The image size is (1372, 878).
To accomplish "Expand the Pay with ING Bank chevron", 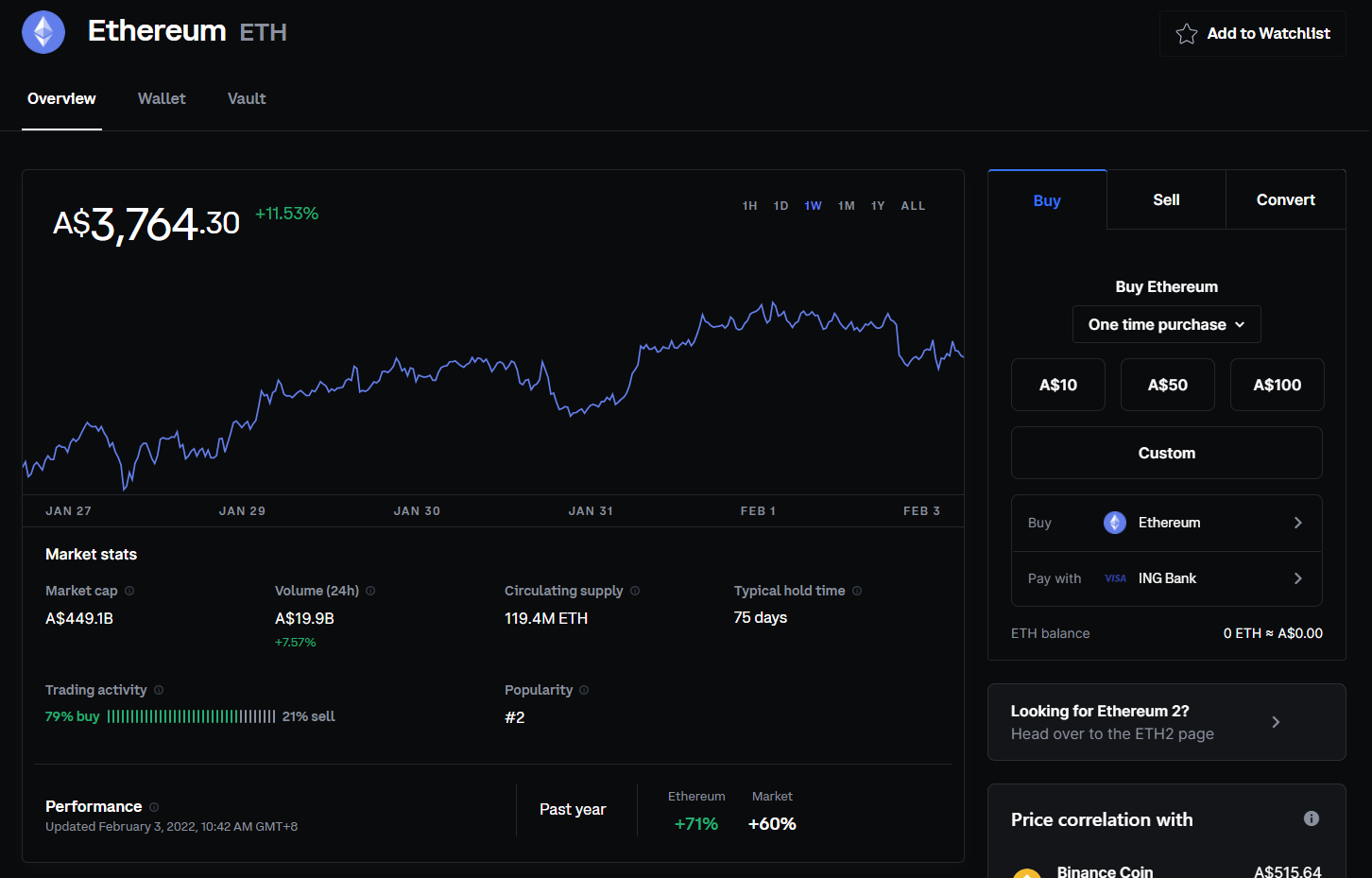I will click(1298, 578).
